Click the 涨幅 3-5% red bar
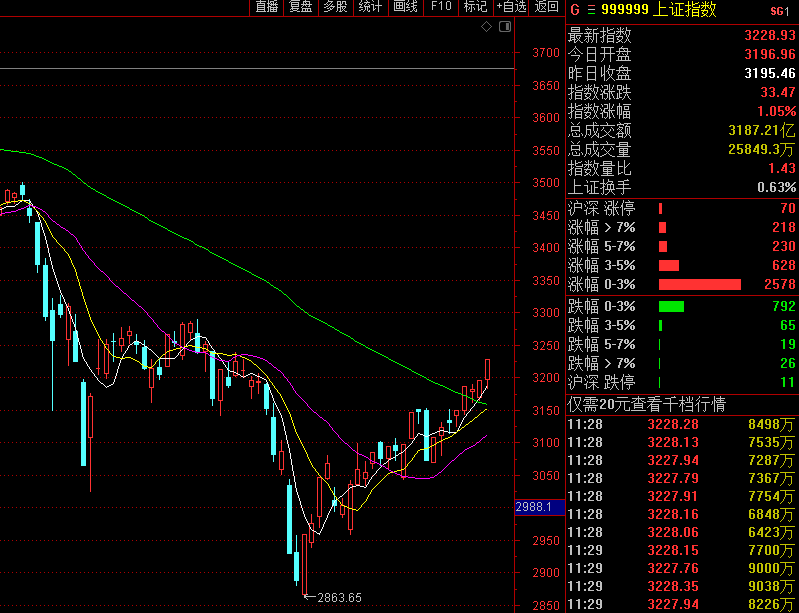The height and width of the screenshot is (613, 799). click(x=669, y=265)
